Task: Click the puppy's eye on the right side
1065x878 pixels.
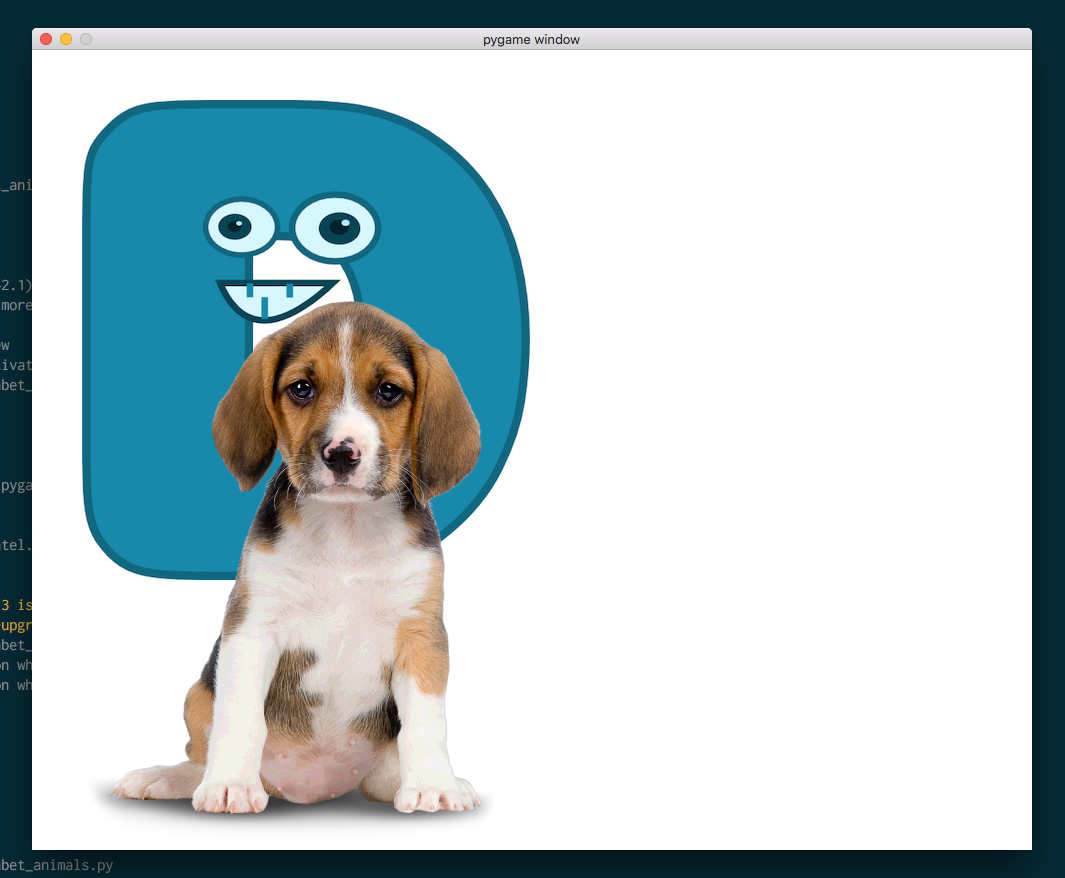Action: 389,392
